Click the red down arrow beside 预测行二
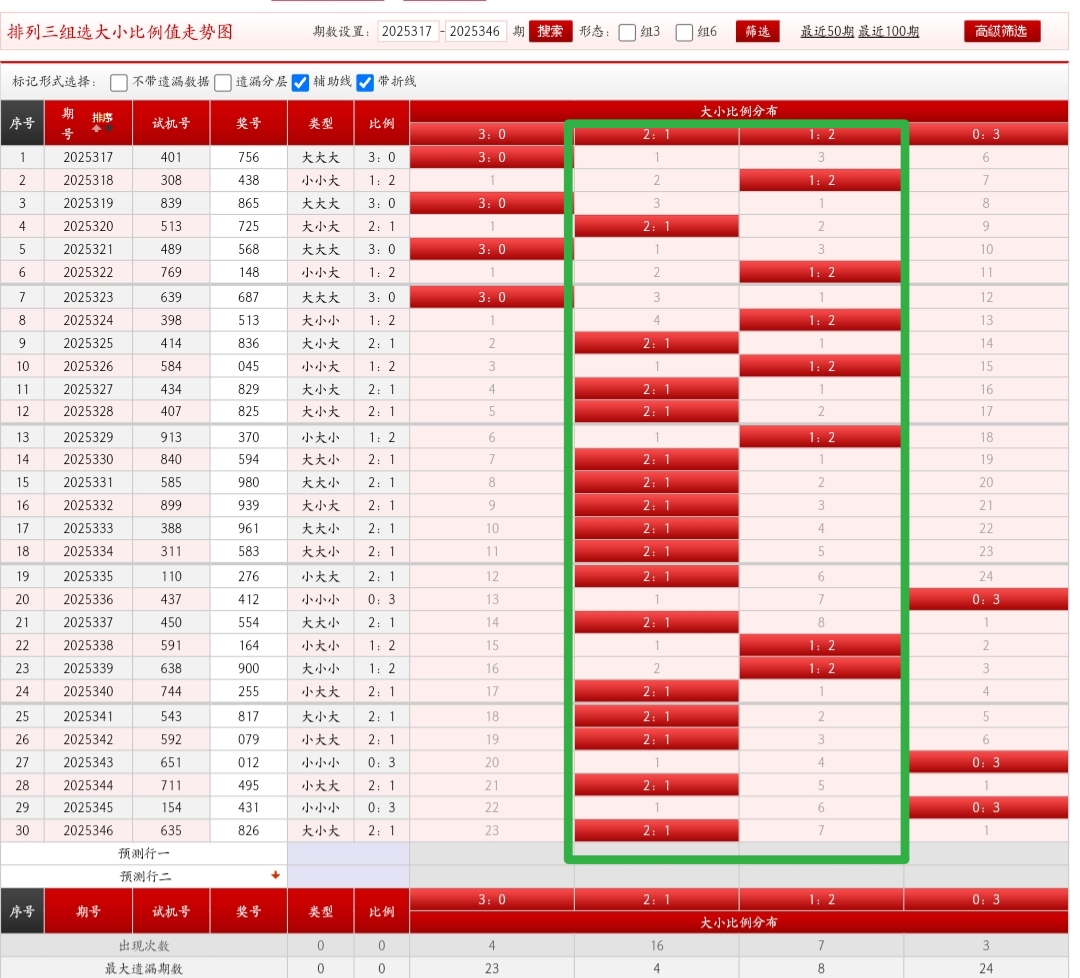This screenshot has height=978, width=1080. pyautogui.click(x=275, y=875)
